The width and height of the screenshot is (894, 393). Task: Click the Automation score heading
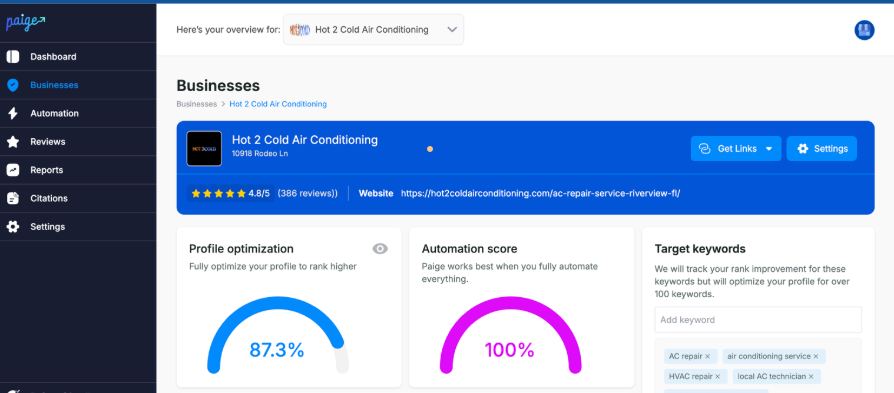click(470, 249)
